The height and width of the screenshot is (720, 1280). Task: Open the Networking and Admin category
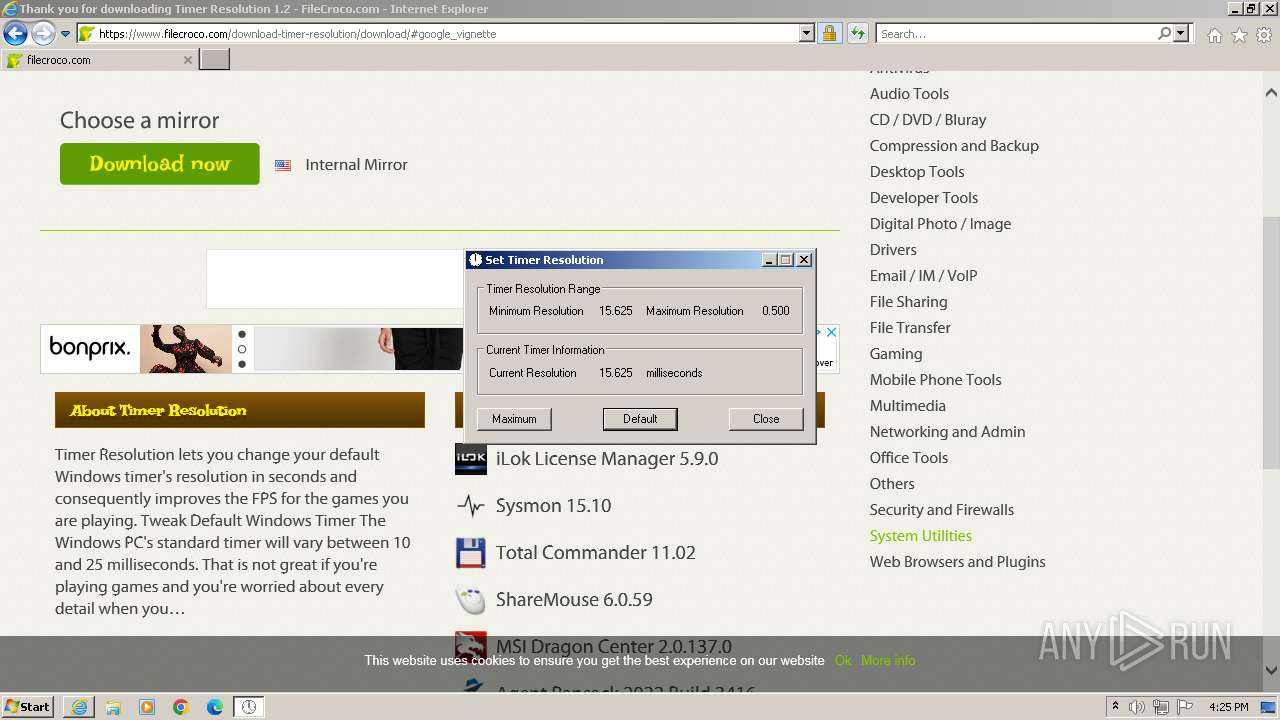tap(947, 432)
